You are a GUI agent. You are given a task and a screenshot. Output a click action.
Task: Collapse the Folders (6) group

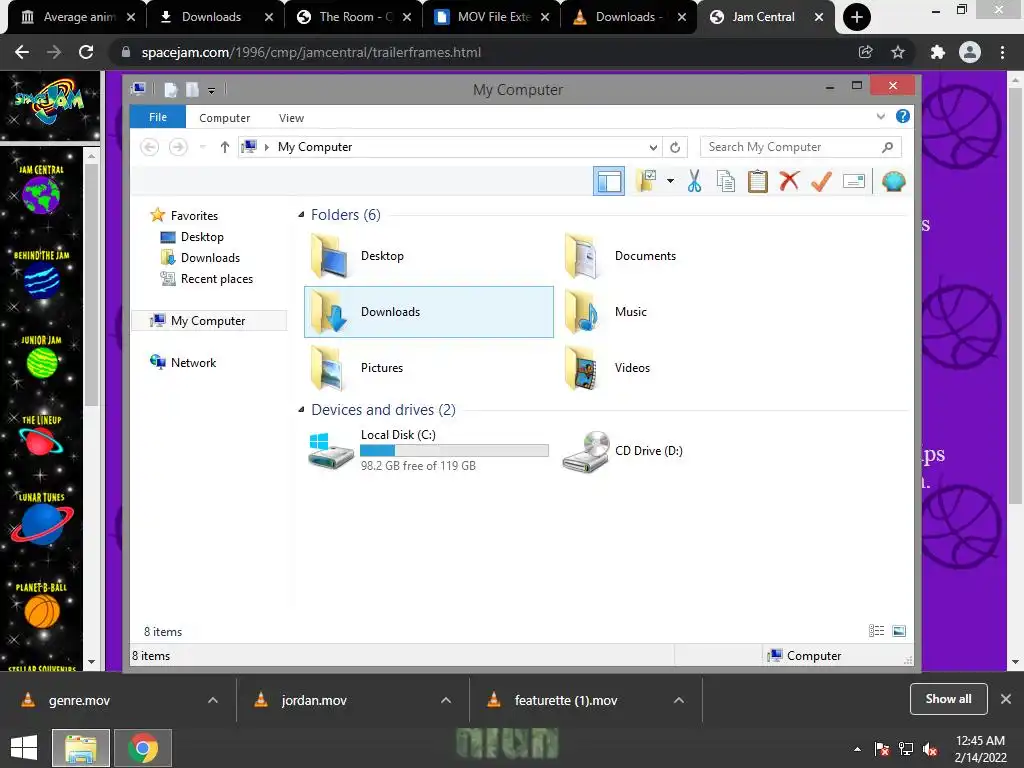(301, 215)
